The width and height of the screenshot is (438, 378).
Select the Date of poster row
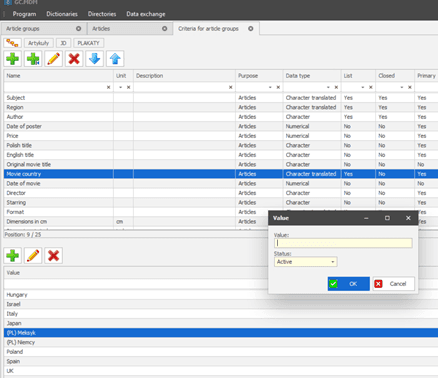221,126
